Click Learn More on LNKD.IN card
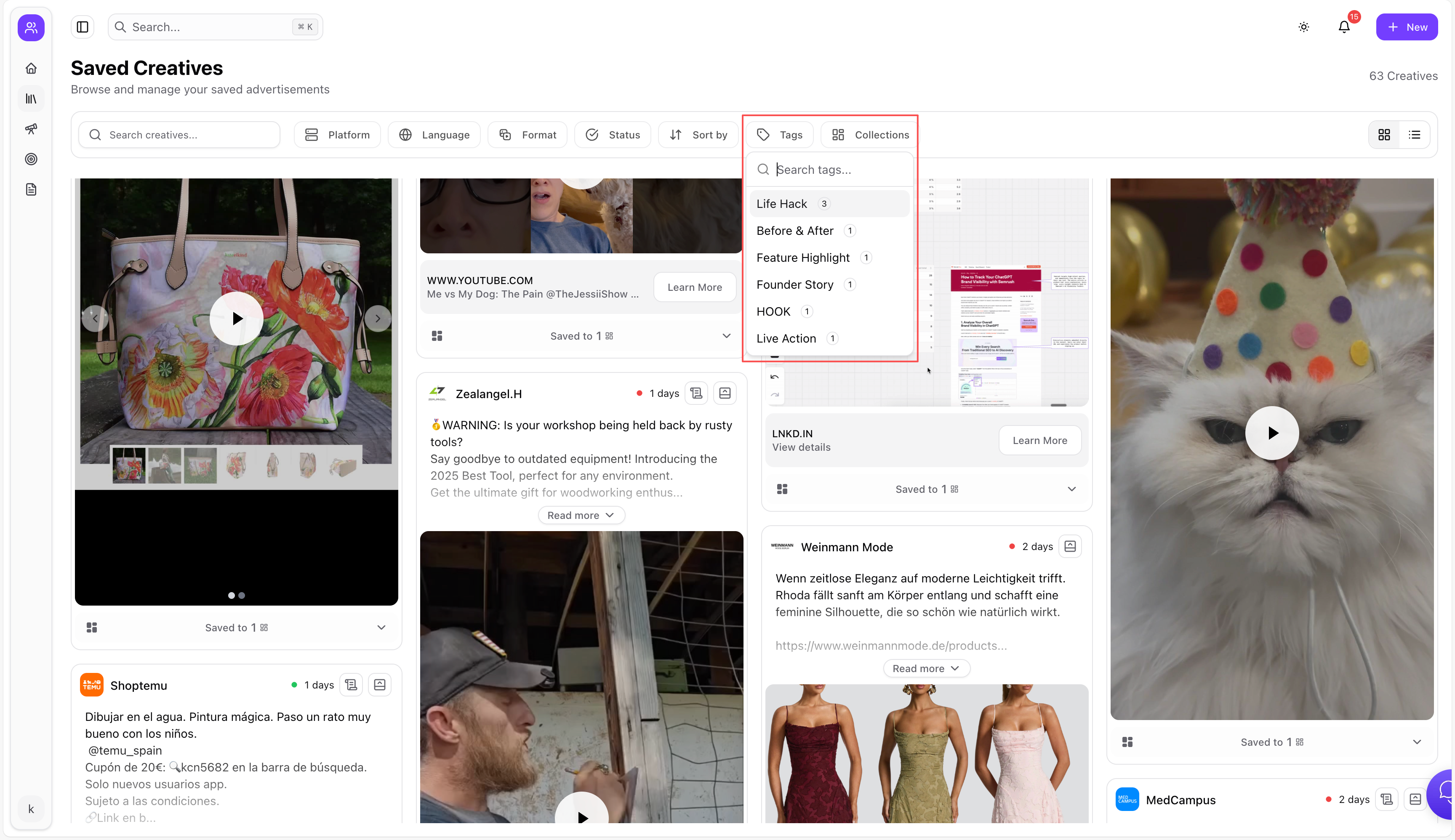 [1039, 440]
